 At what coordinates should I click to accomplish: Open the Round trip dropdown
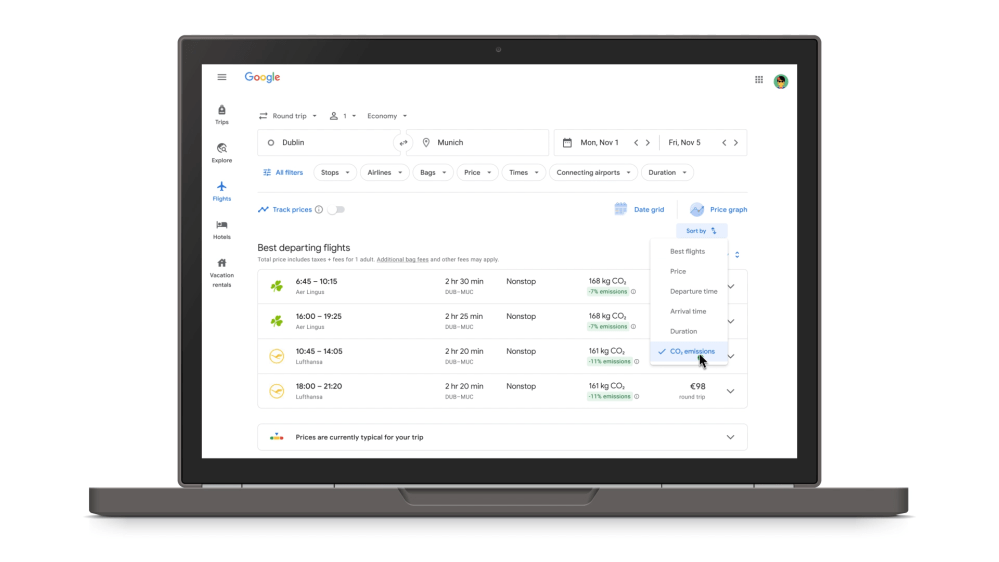coord(288,116)
